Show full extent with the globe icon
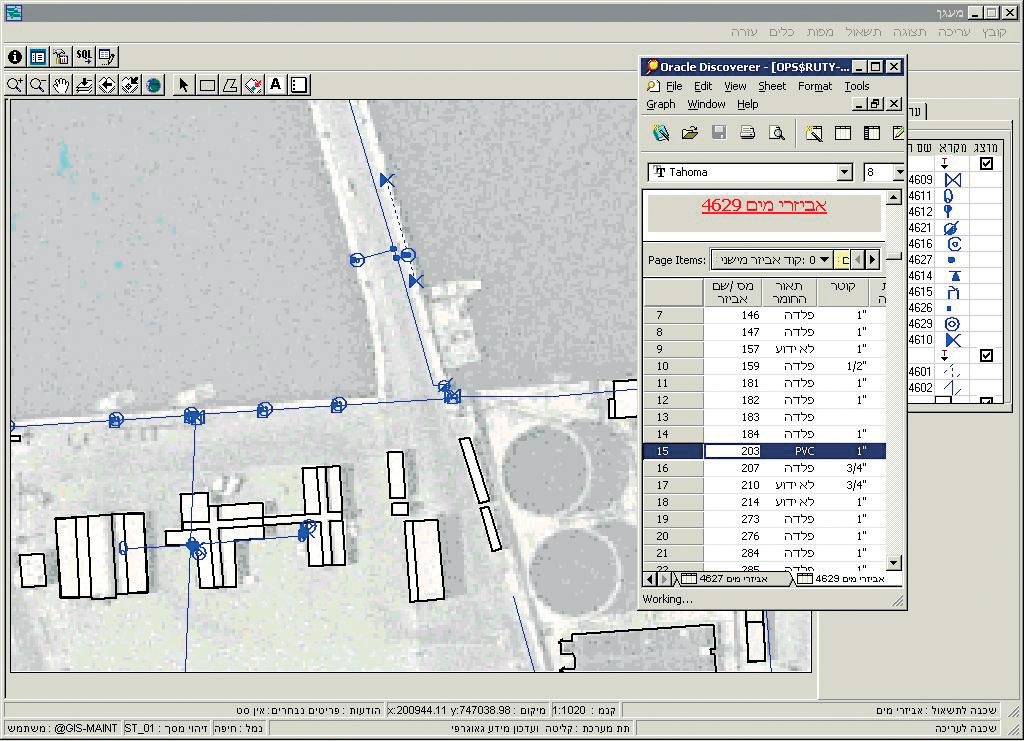The height and width of the screenshot is (741, 1024). click(153, 85)
